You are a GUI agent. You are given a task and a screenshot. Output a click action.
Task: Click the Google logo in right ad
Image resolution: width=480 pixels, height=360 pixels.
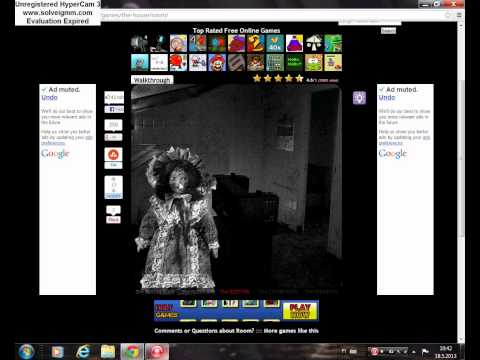click(x=393, y=154)
